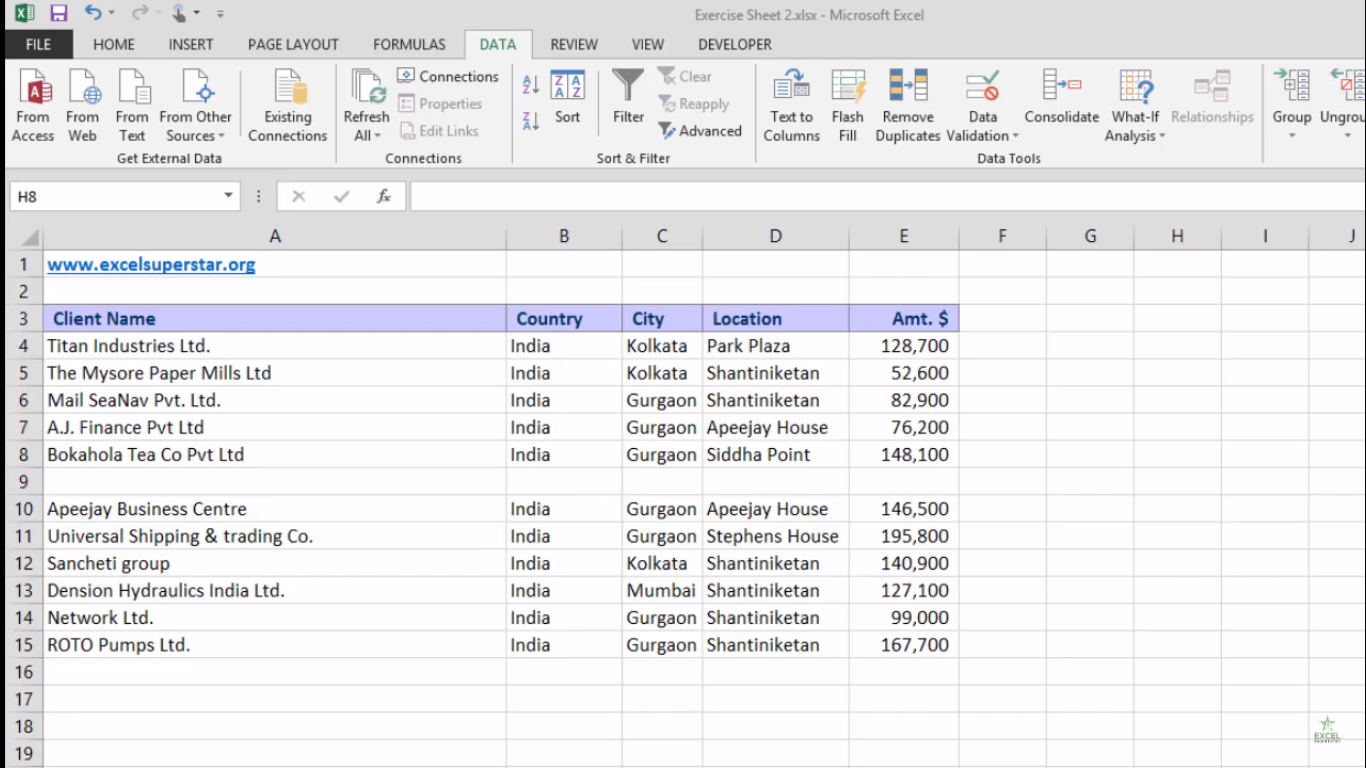Expand Group dropdown arrow

click(x=1291, y=136)
